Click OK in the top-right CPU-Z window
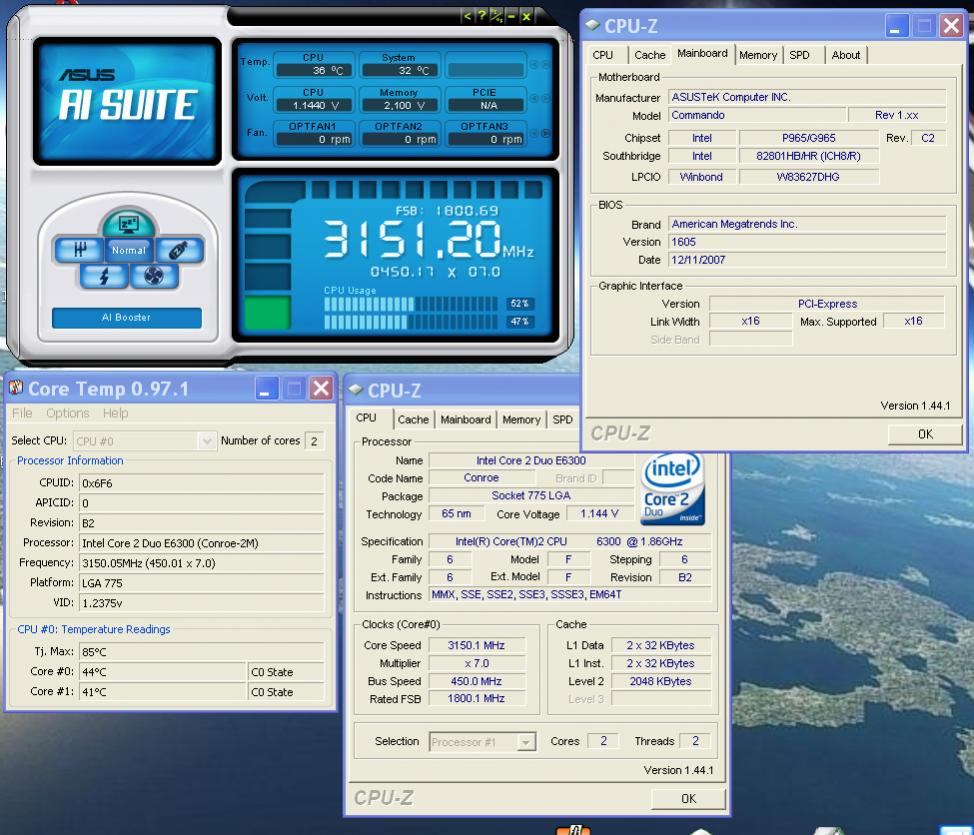 tap(925, 434)
